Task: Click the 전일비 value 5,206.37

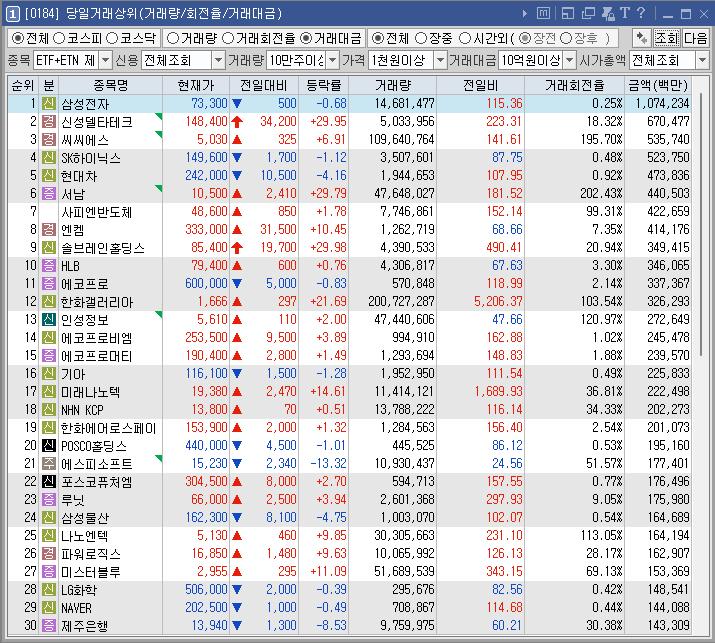Action: pyautogui.click(x=498, y=301)
